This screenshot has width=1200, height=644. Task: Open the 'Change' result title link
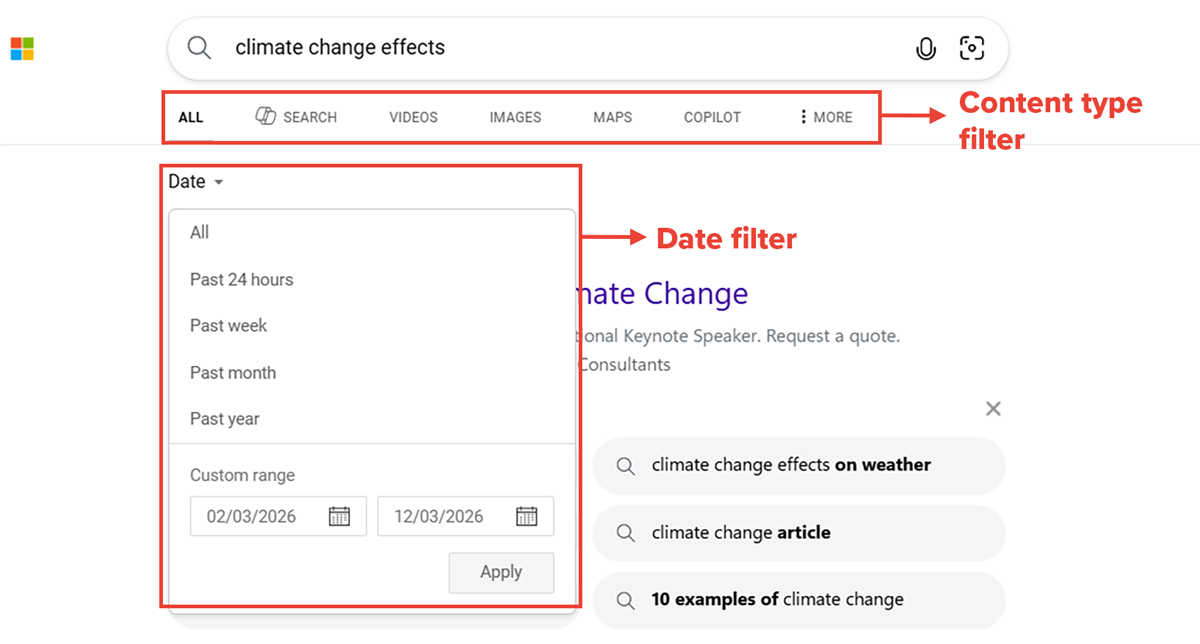pyautogui.click(x=664, y=293)
